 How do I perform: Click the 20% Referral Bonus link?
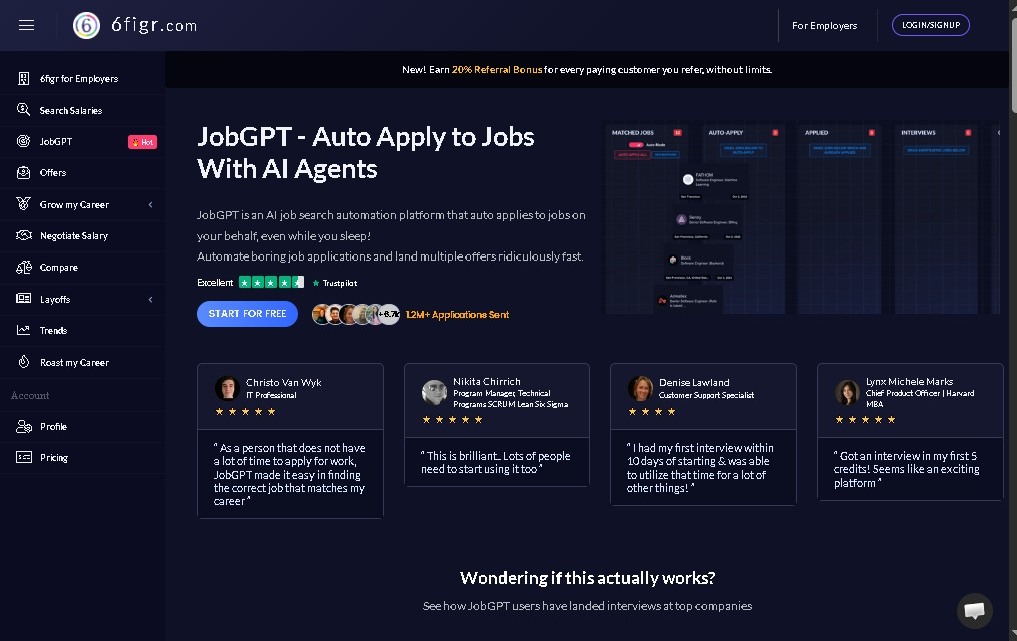497,69
